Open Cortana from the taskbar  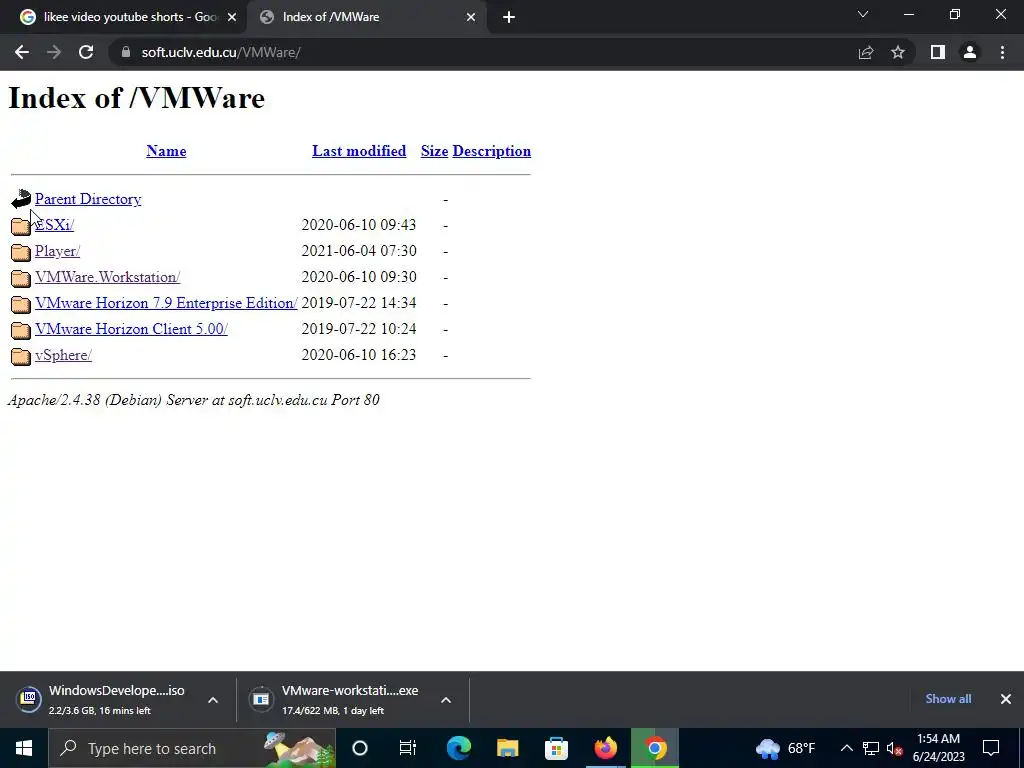[360, 748]
